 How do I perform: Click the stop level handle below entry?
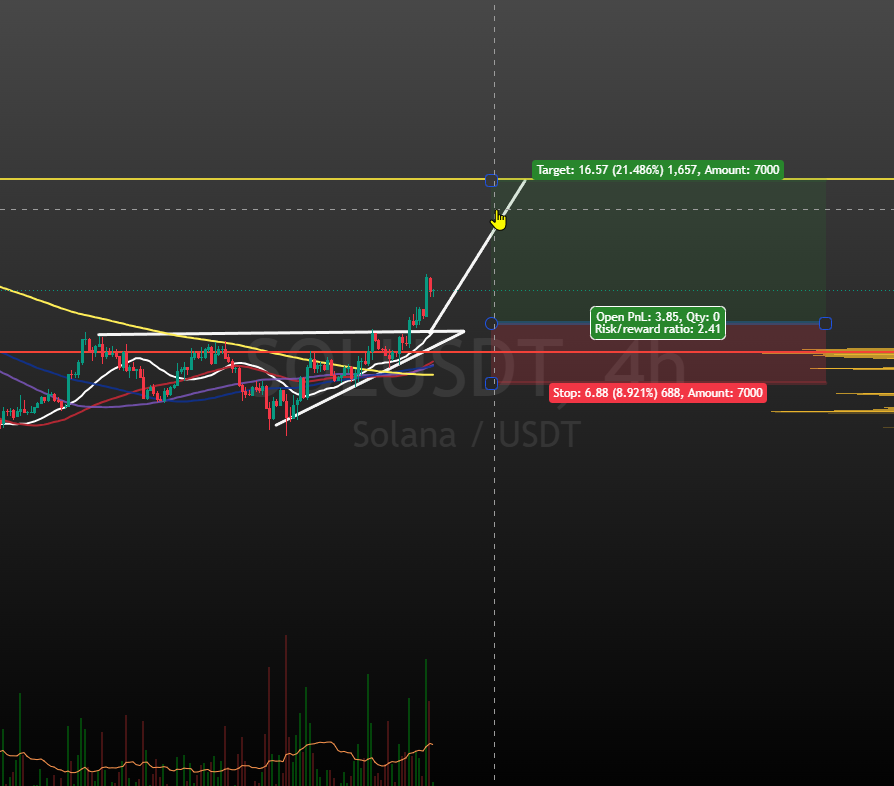point(491,383)
